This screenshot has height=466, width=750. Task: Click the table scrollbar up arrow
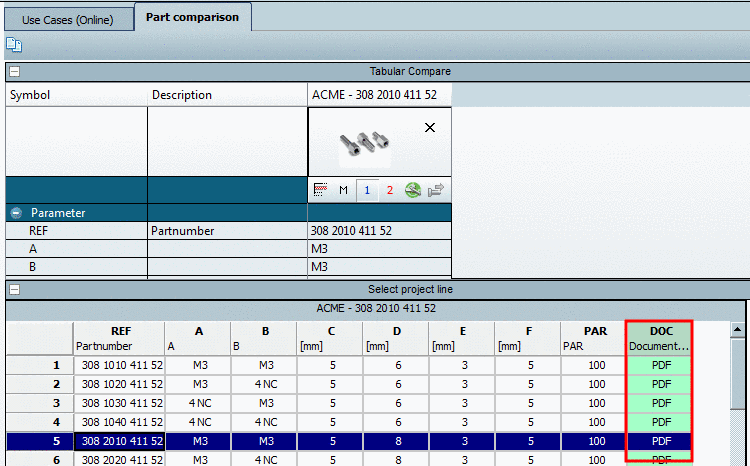[x=737, y=329]
